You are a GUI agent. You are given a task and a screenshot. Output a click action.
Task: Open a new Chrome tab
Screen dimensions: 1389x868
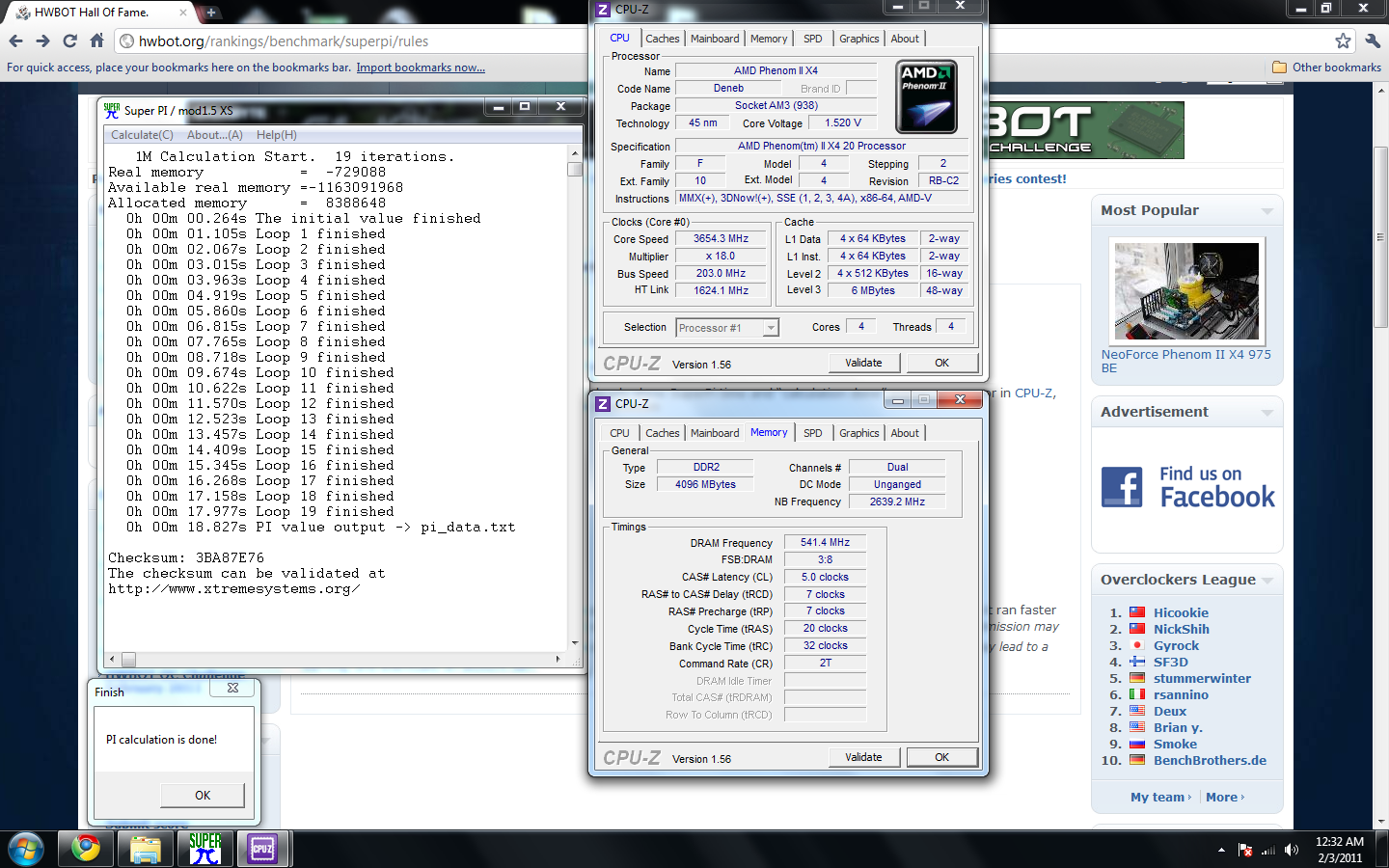[x=211, y=13]
